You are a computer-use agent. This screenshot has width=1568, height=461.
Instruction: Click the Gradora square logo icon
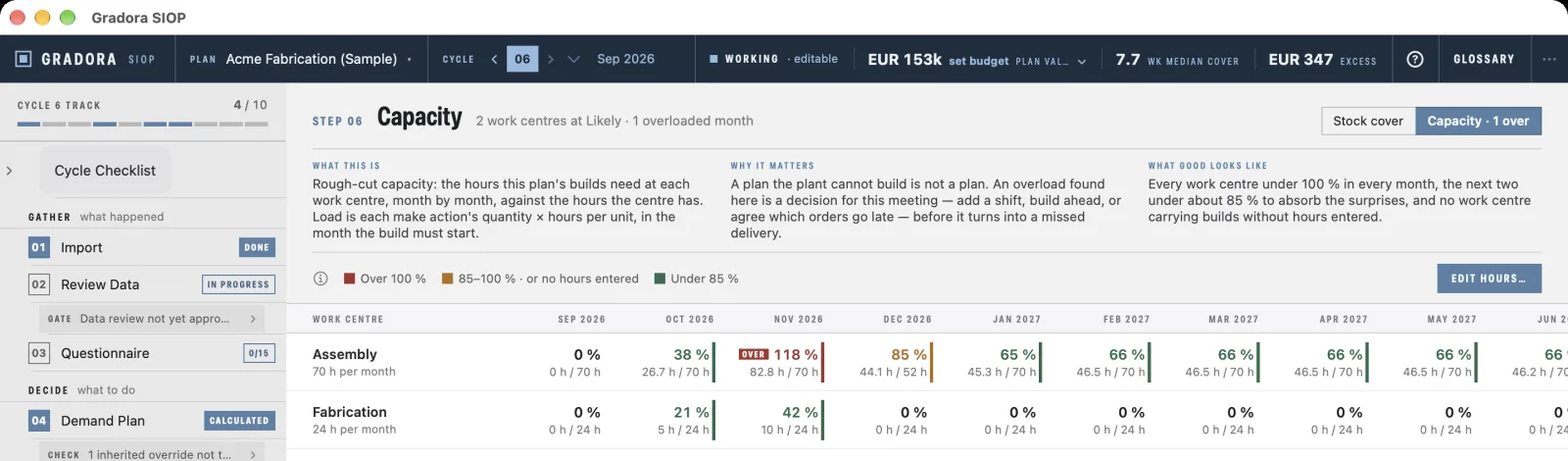pos(24,59)
